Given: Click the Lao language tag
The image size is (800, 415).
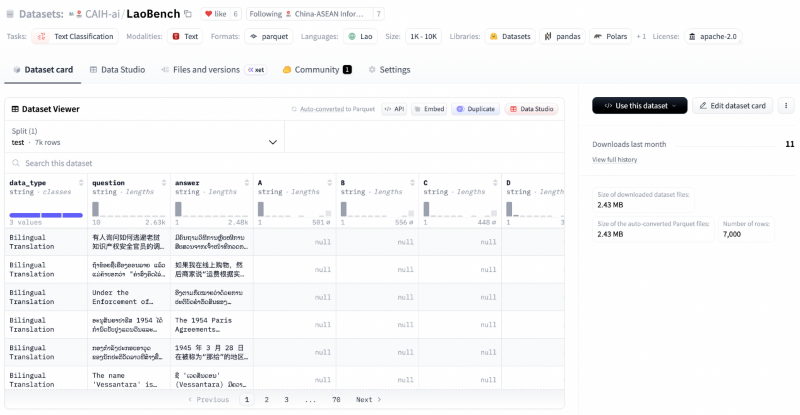Looking at the screenshot, I should pos(360,36).
